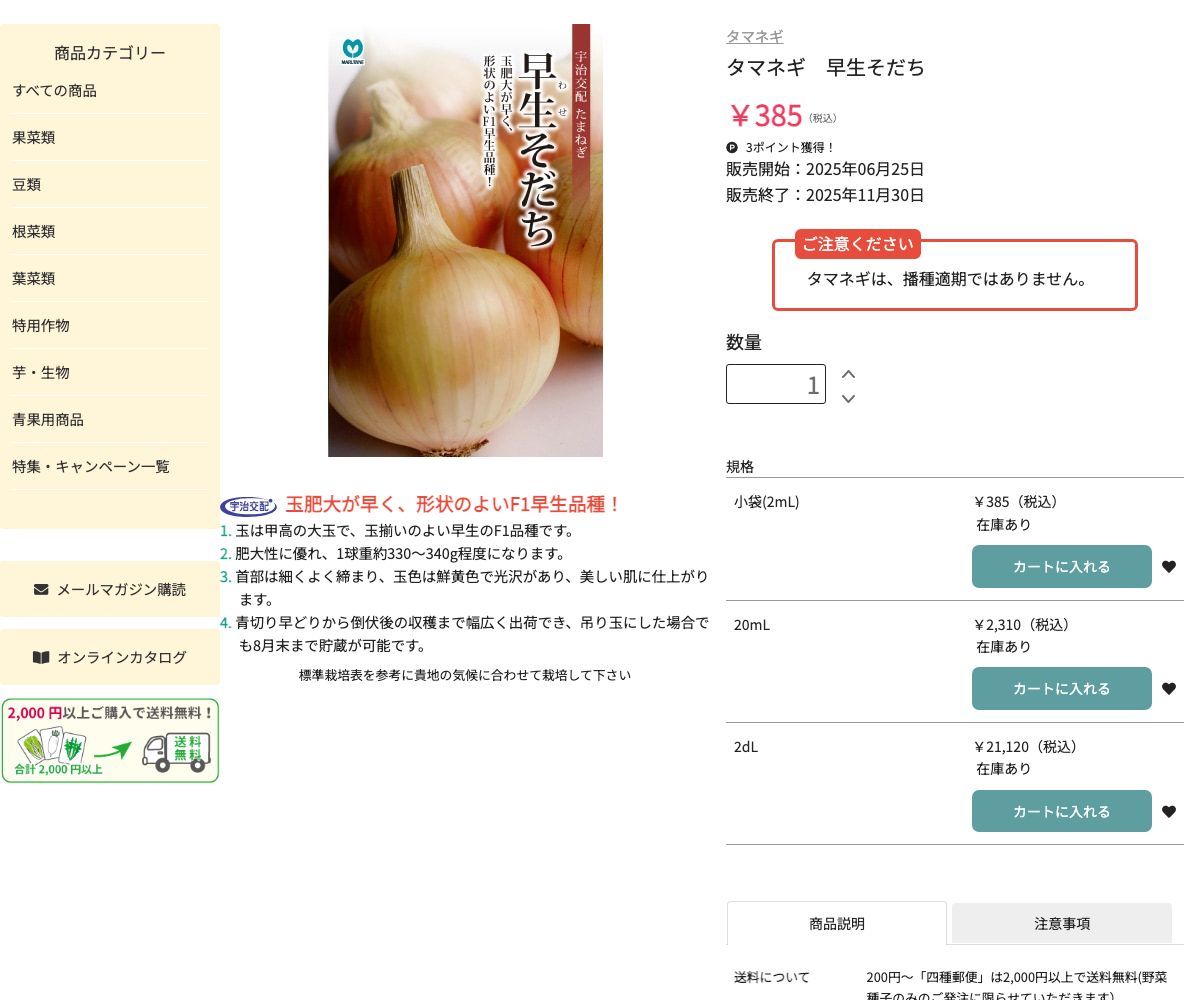
Task: Select 果菜類 in the category sidebar
Action: click(x=33, y=137)
